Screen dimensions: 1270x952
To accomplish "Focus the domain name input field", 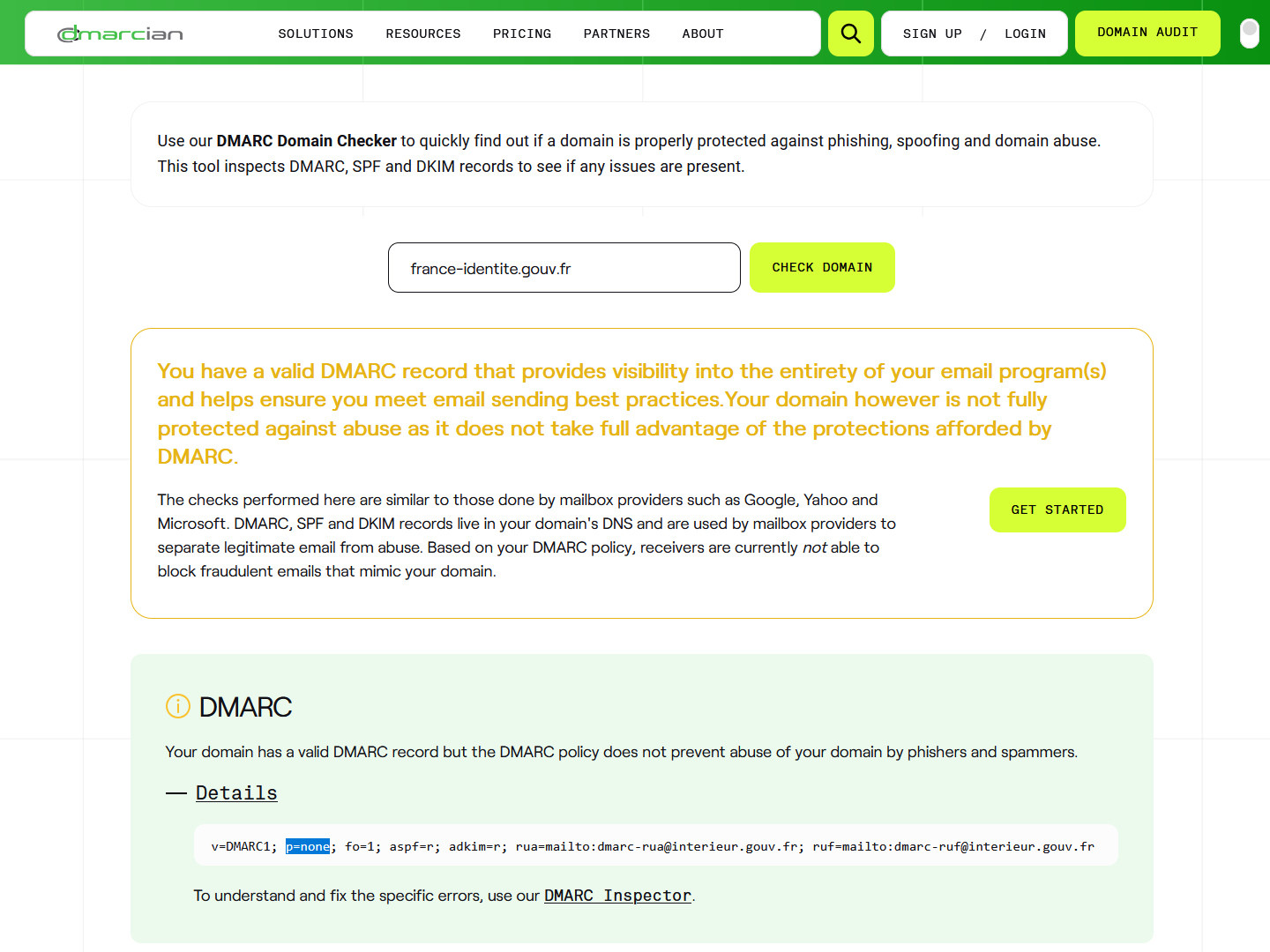I will tap(564, 268).
